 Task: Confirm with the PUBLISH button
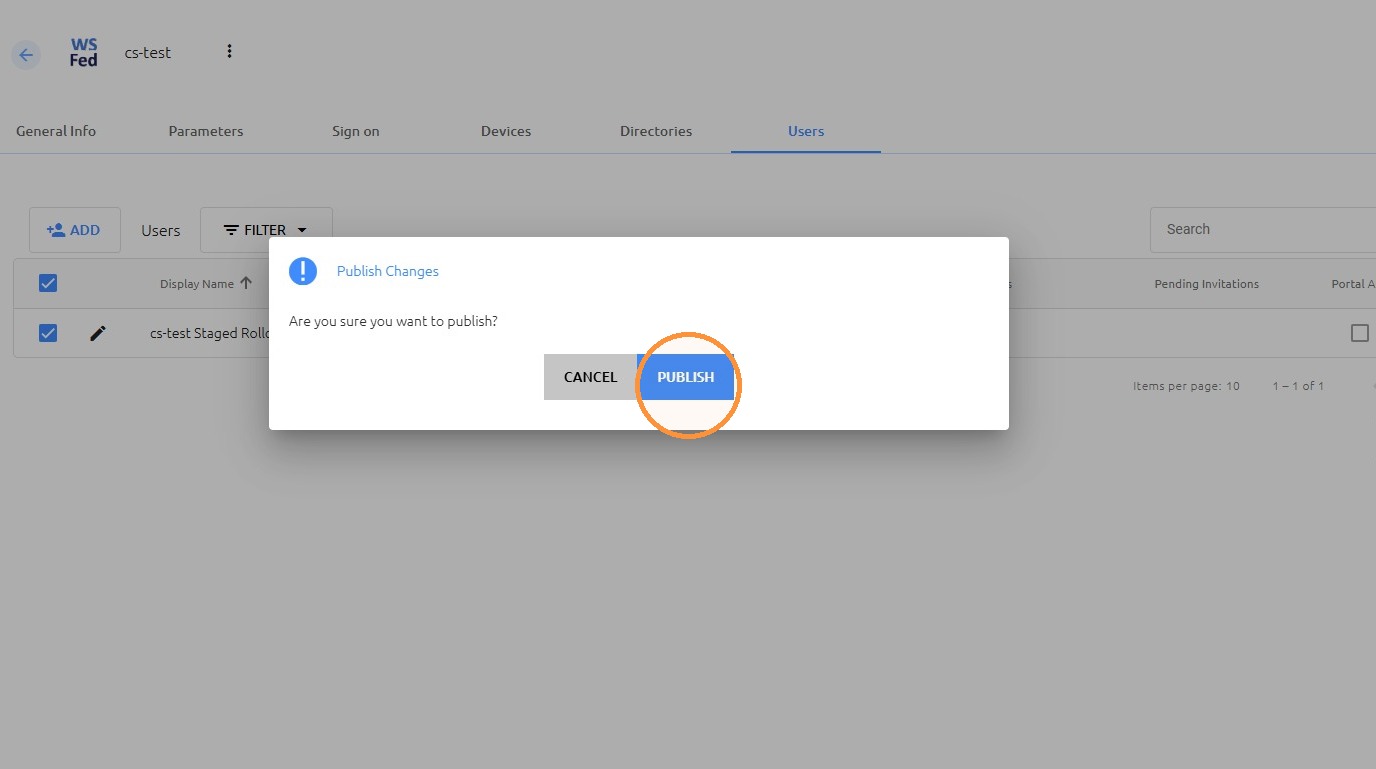[686, 377]
